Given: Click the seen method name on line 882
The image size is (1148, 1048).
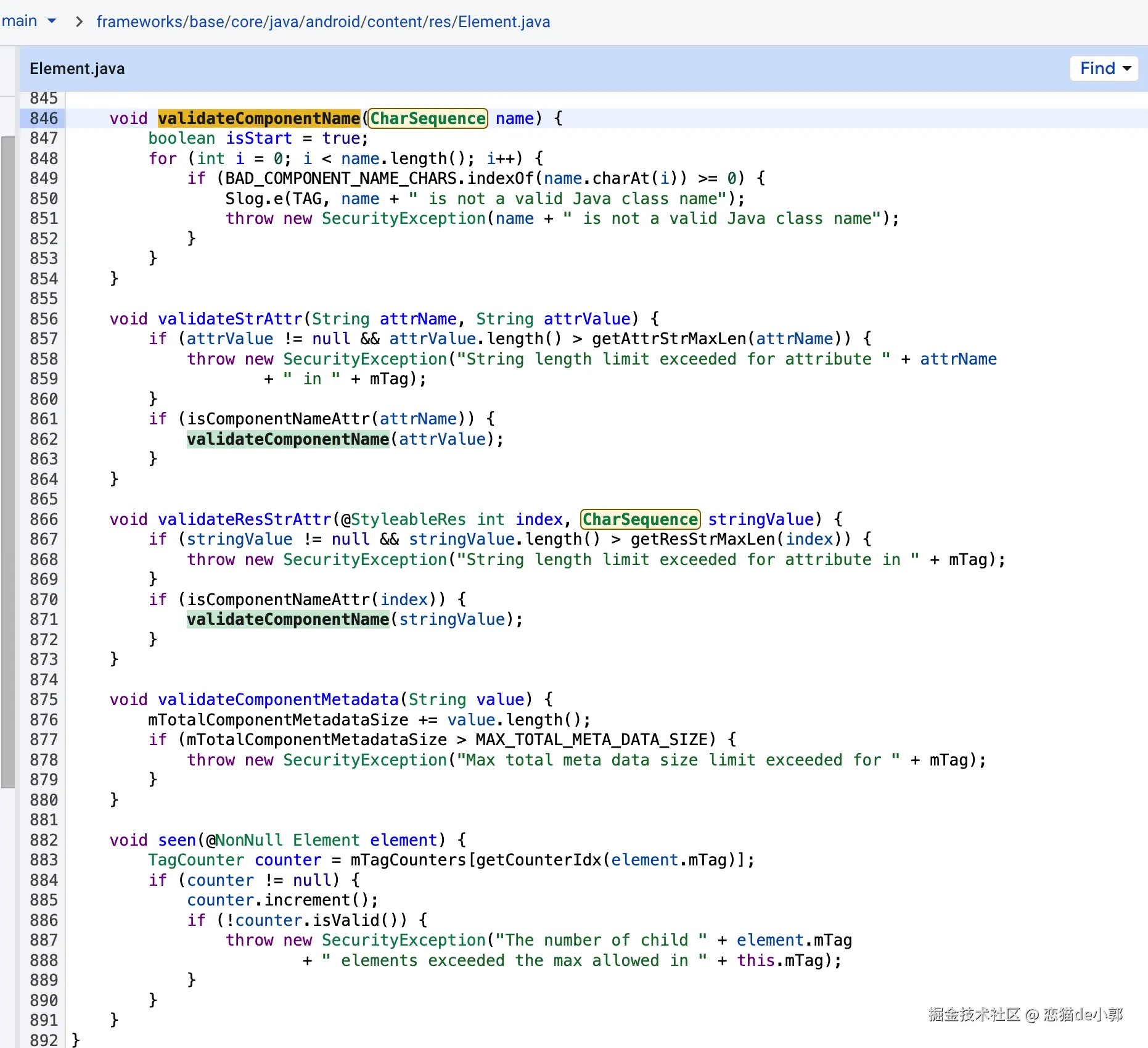Looking at the screenshot, I should coord(177,840).
